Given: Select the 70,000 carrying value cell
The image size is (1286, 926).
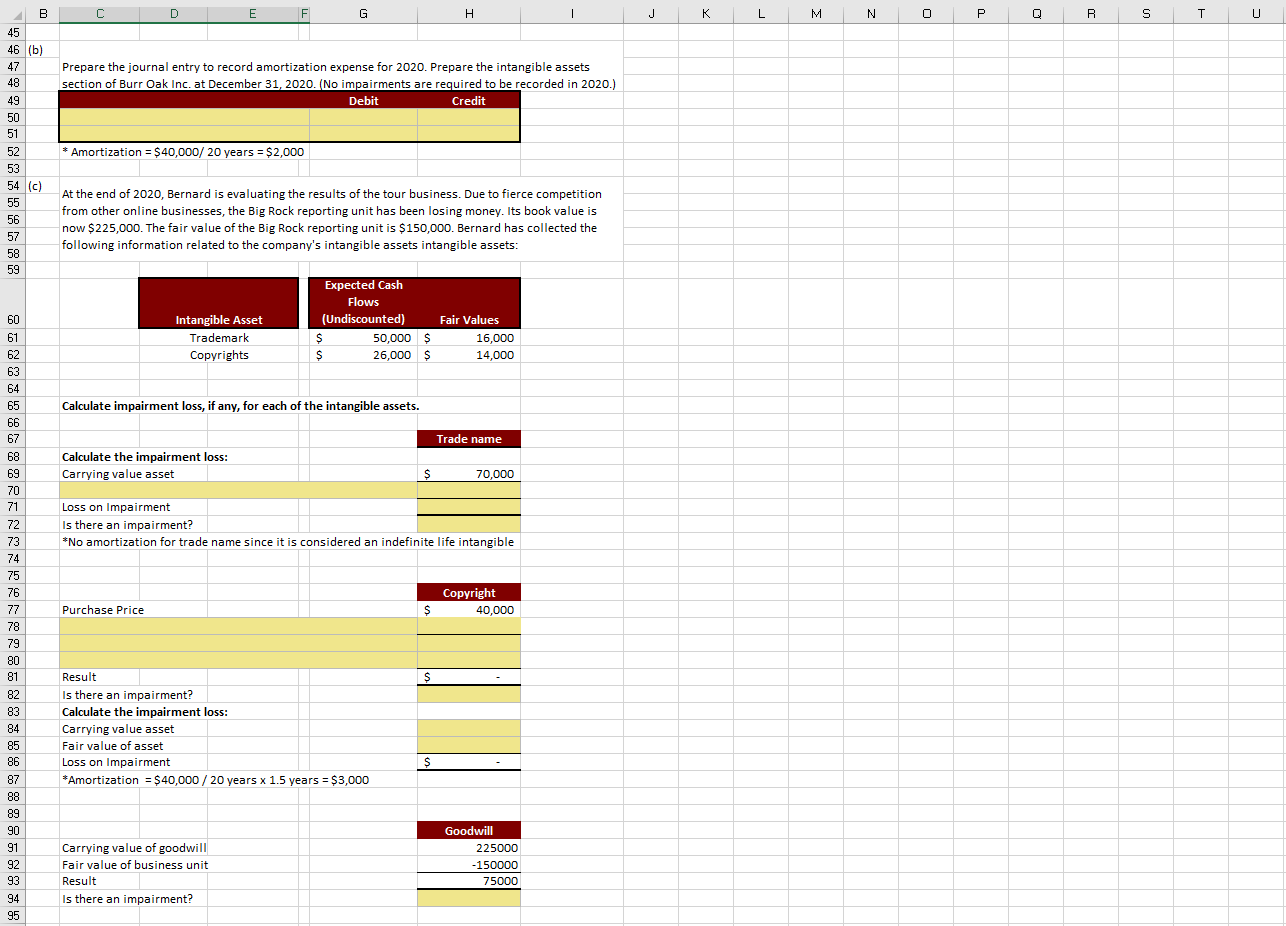Looking at the screenshot, I should coord(468,474).
